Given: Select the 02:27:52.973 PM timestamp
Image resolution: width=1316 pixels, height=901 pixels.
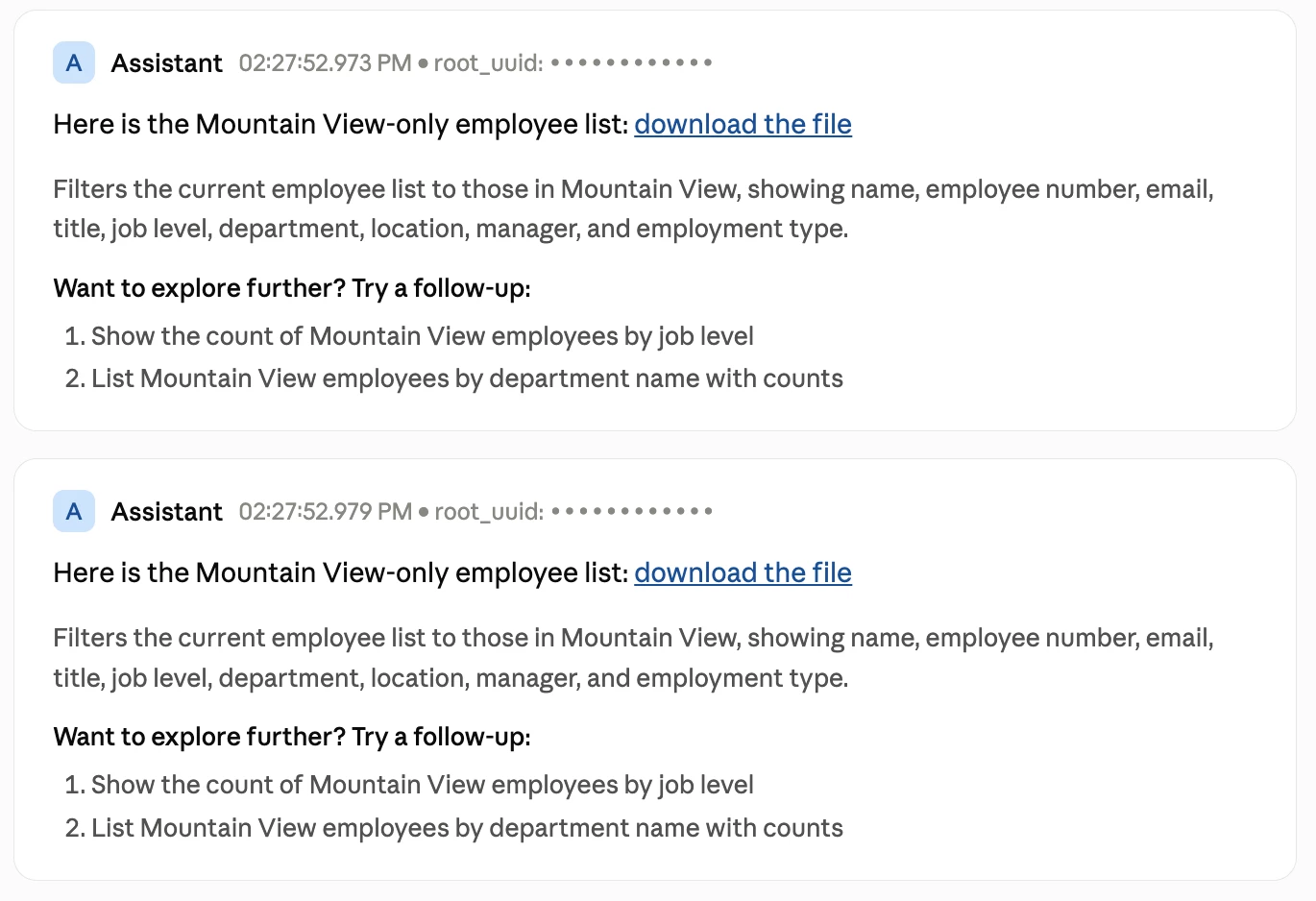Looking at the screenshot, I should [x=325, y=63].
